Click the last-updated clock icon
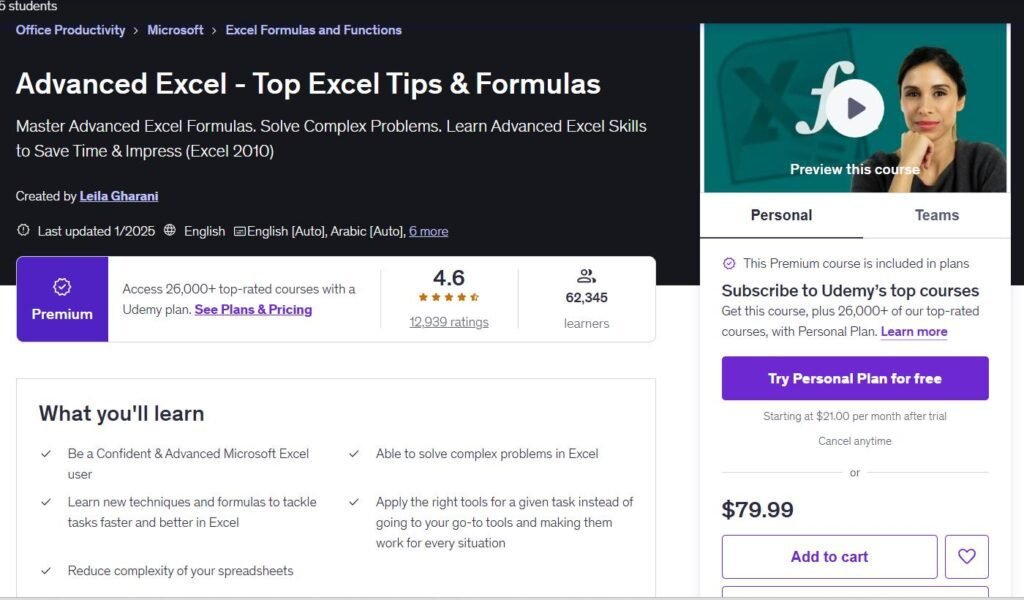The width and height of the screenshot is (1024, 600). pos(23,231)
